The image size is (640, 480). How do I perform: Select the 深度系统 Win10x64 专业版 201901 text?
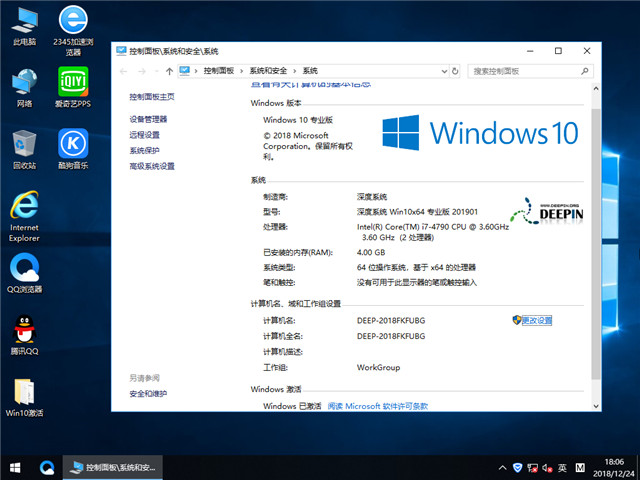pyautogui.click(x=417, y=212)
